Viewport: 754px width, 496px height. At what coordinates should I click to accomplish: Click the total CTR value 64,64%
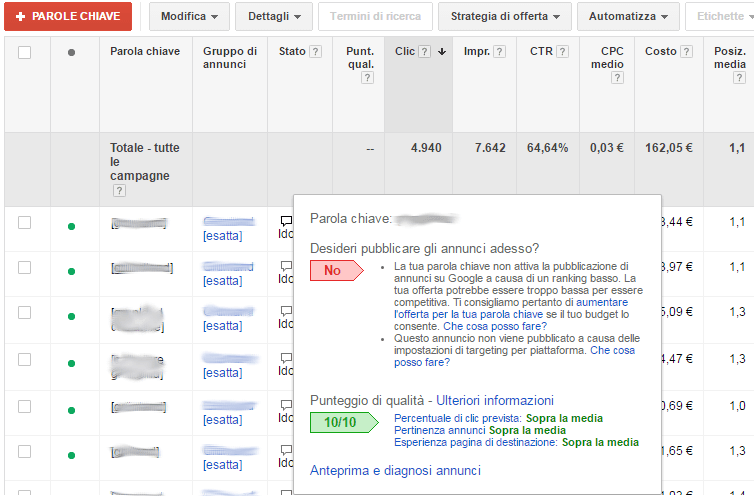pyautogui.click(x=547, y=148)
